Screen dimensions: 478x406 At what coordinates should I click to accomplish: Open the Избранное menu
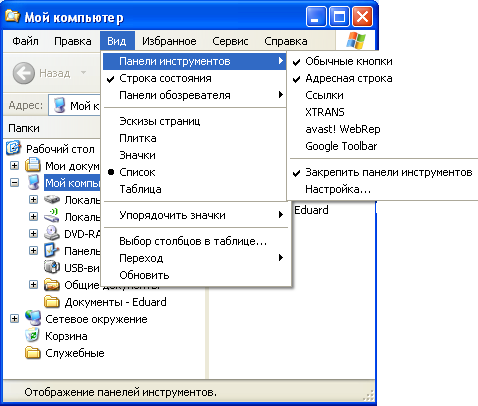169,41
